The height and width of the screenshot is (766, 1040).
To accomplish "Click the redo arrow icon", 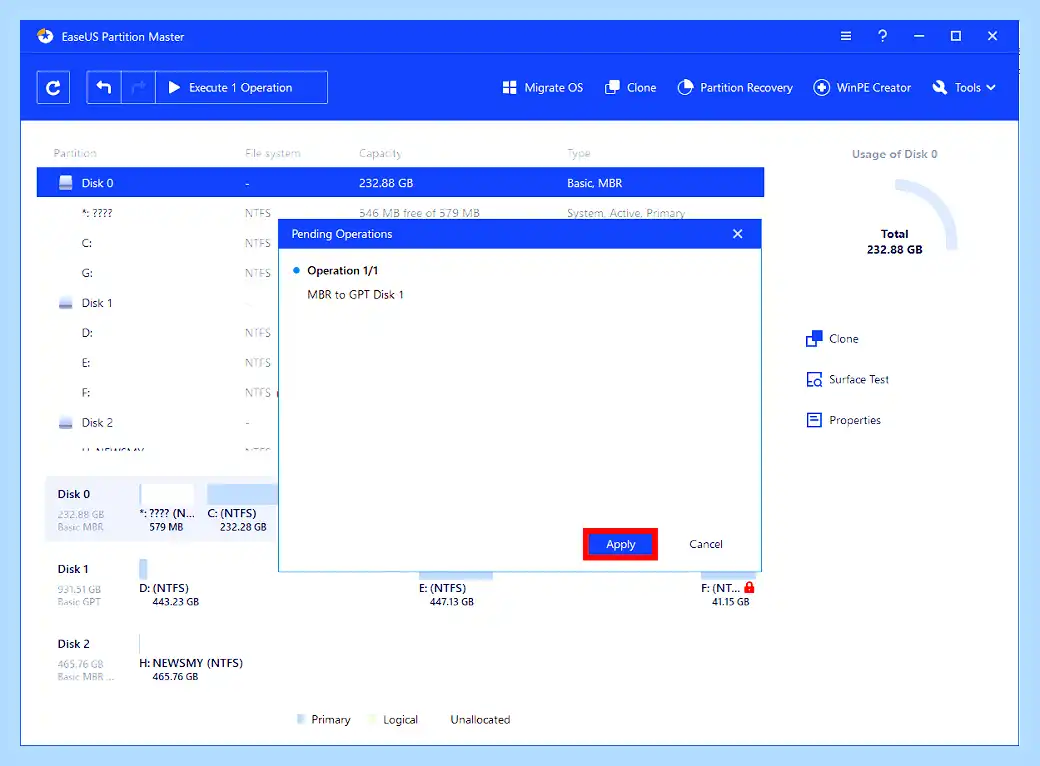I will click(139, 88).
